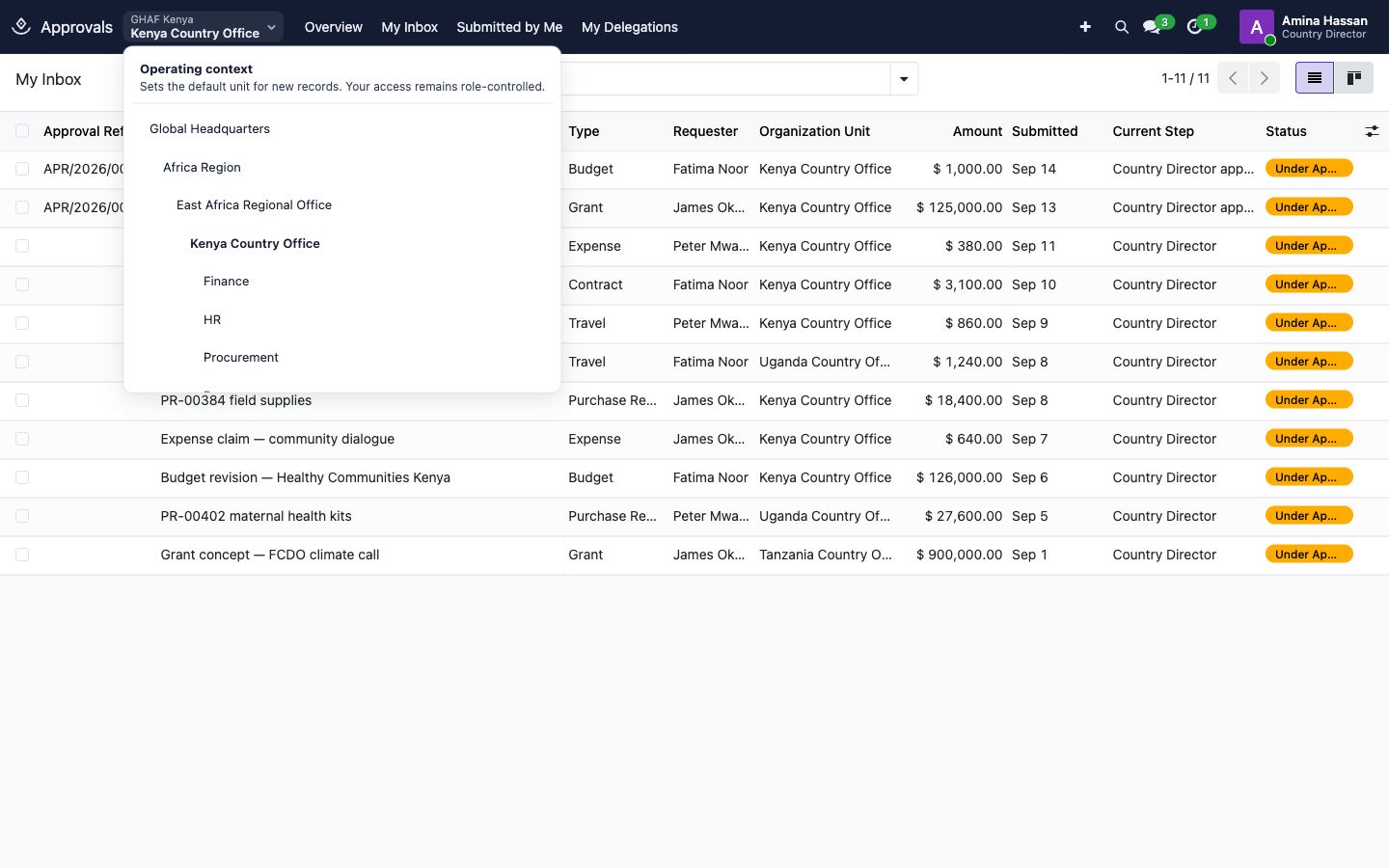1389x868 pixels.
Task: Open the activities clock icon with badge 1
Action: [1194, 27]
